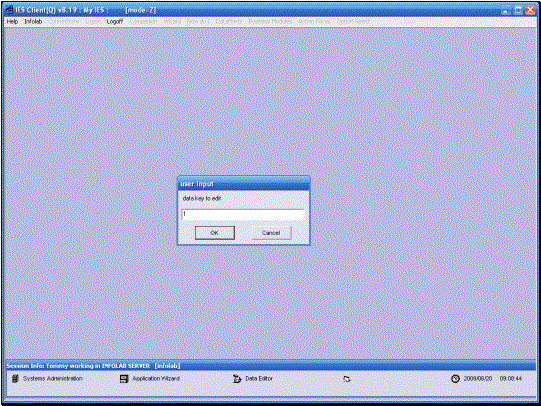Click the greyed Connections menu
The image size is (541, 406).
[64, 21]
